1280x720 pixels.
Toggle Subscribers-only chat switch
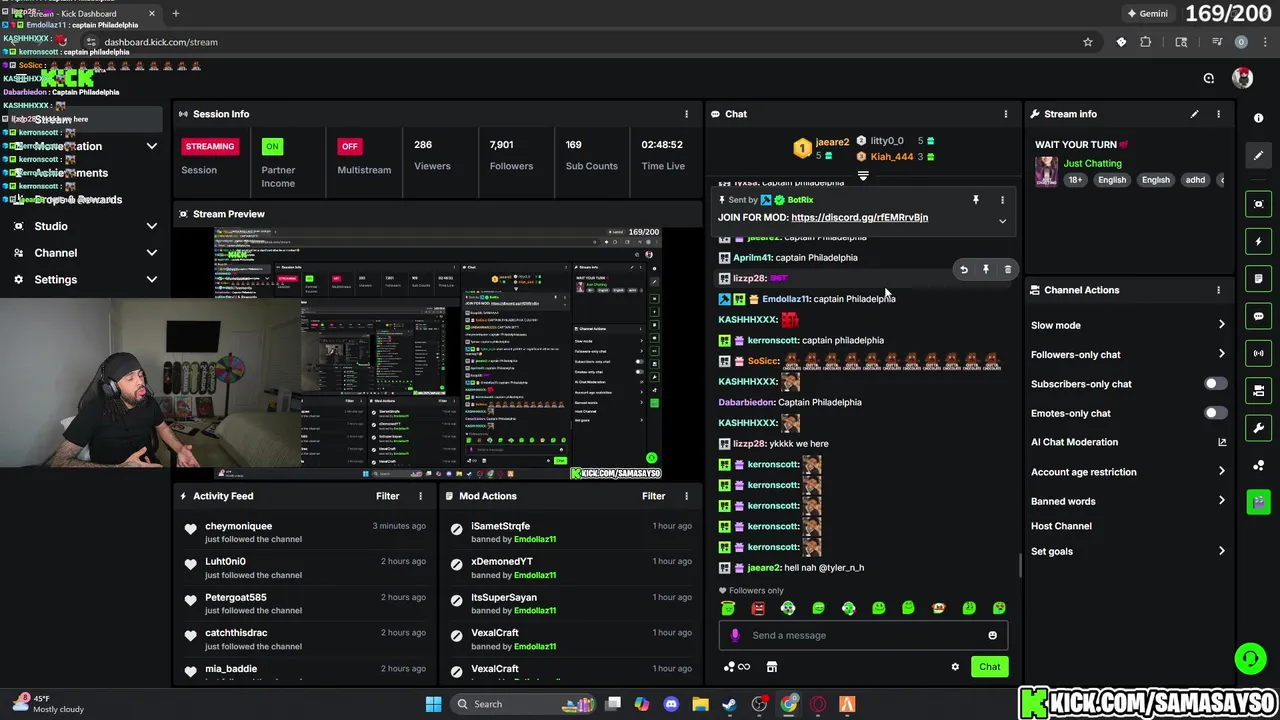tap(1215, 384)
